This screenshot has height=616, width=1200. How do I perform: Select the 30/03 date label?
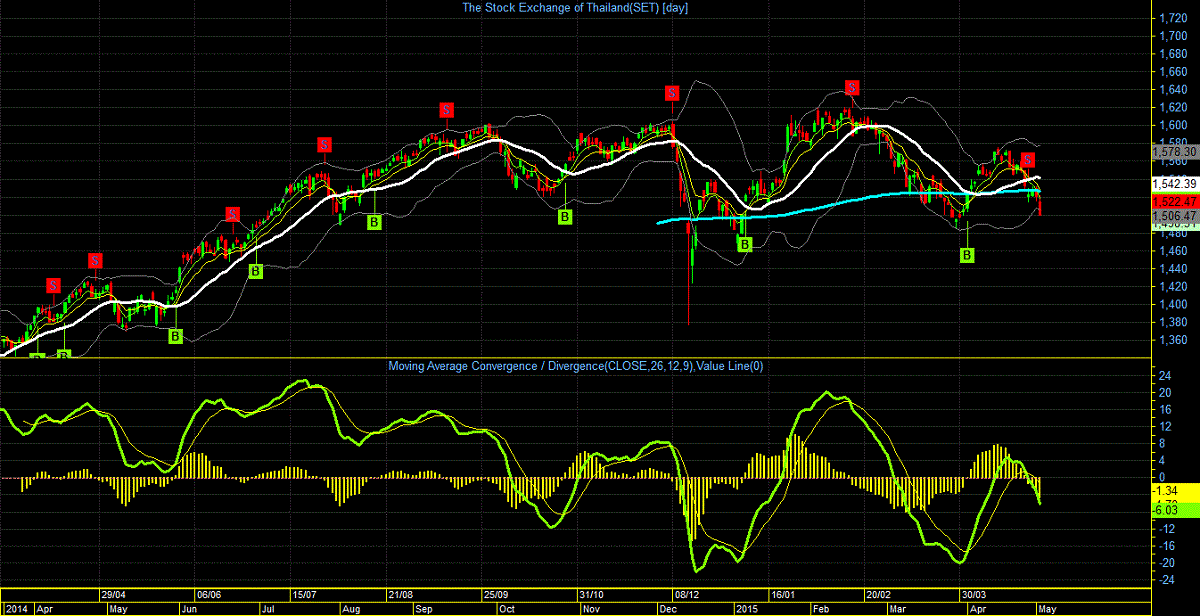point(976,593)
